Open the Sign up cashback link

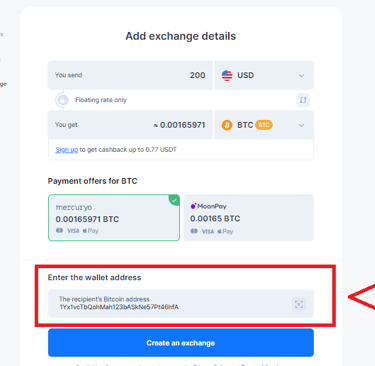[x=66, y=150]
